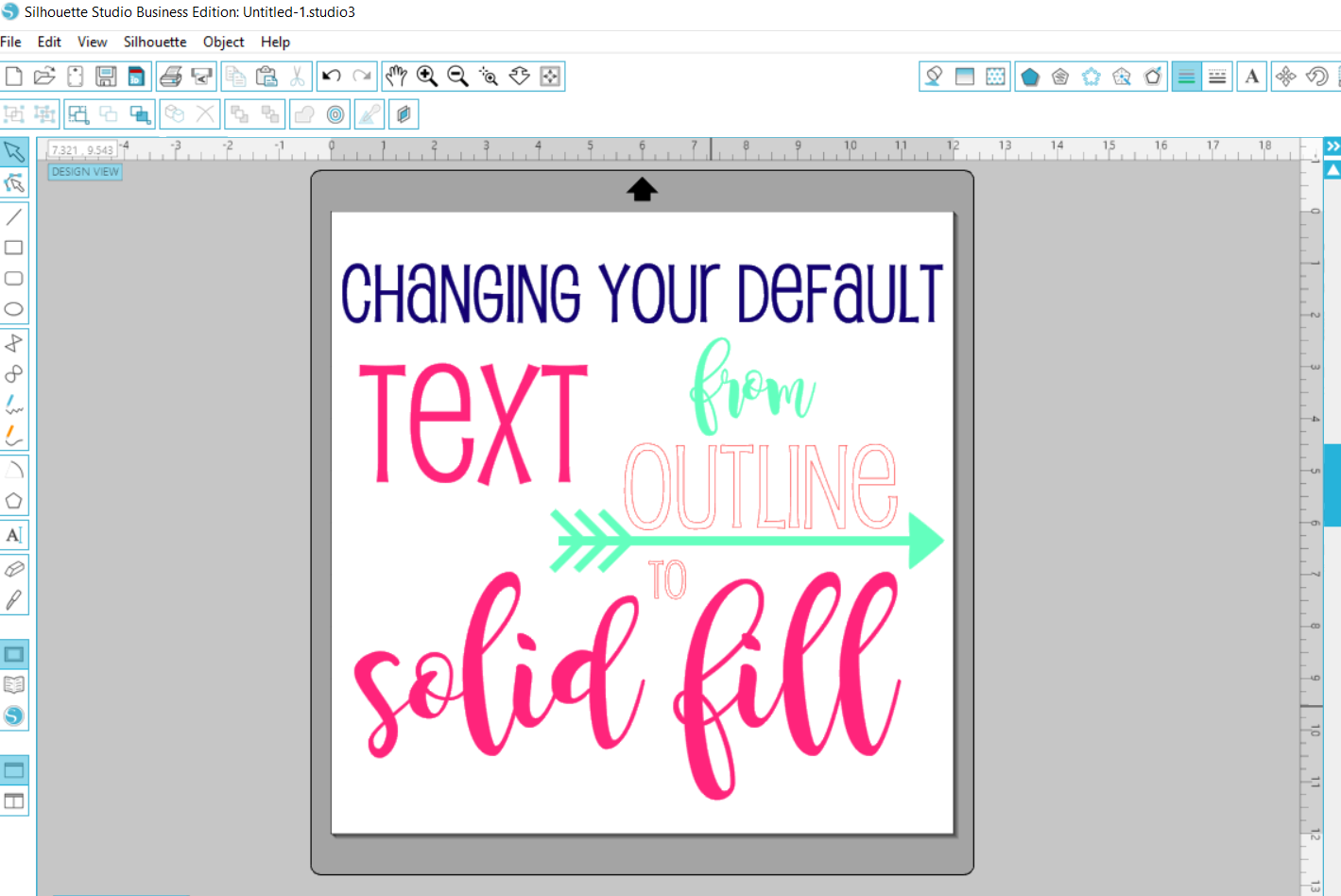
Task: Activate the zoom selection tool
Action: [489, 77]
